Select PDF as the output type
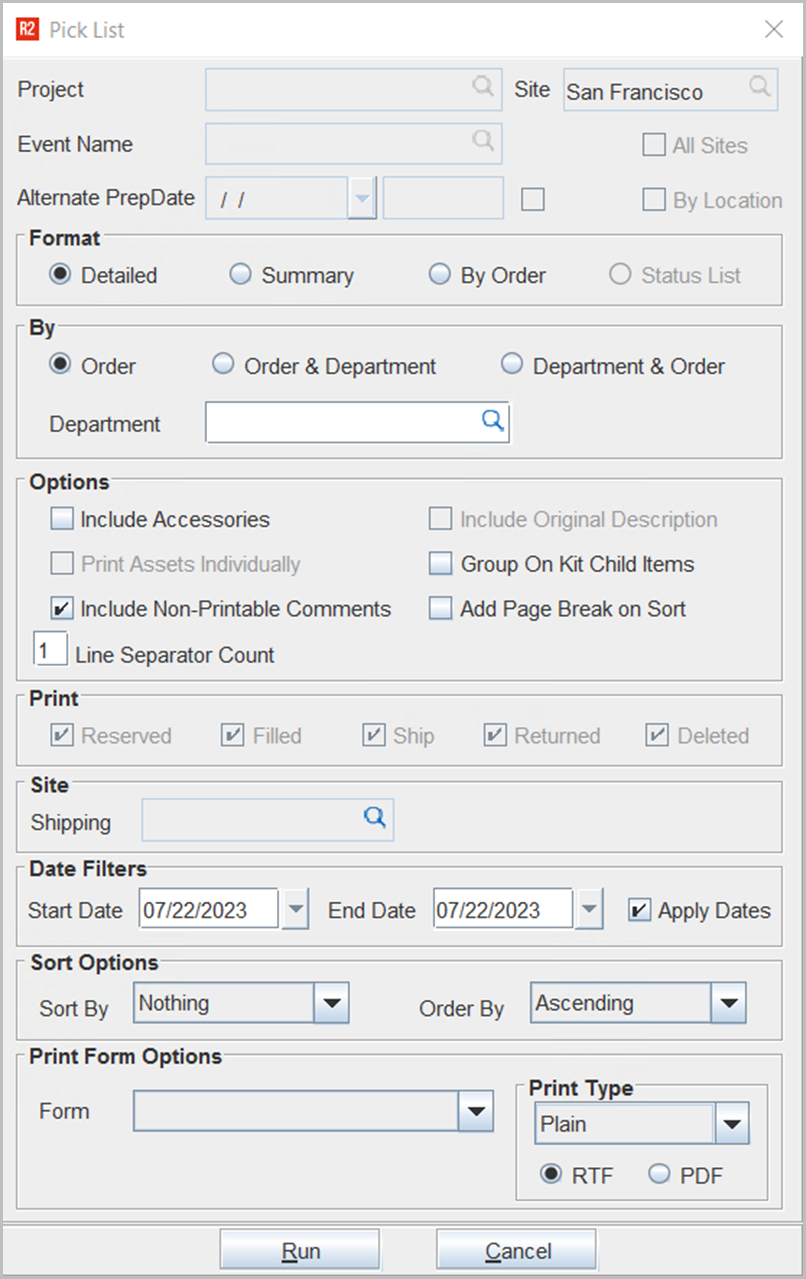 click(659, 1175)
